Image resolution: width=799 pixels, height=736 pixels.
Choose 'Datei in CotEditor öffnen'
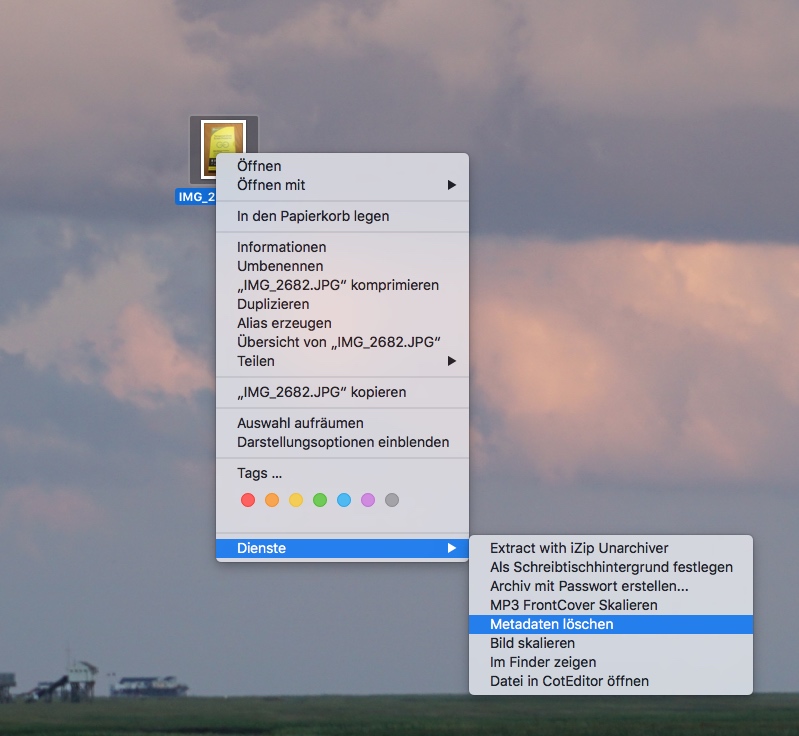(x=569, y=681)
